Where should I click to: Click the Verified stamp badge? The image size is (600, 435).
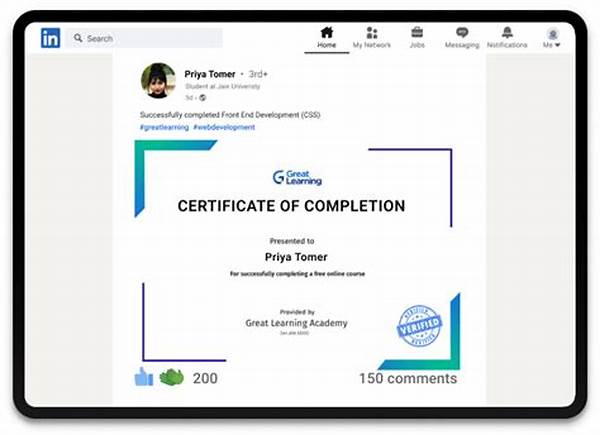click(x=419, y=326)
